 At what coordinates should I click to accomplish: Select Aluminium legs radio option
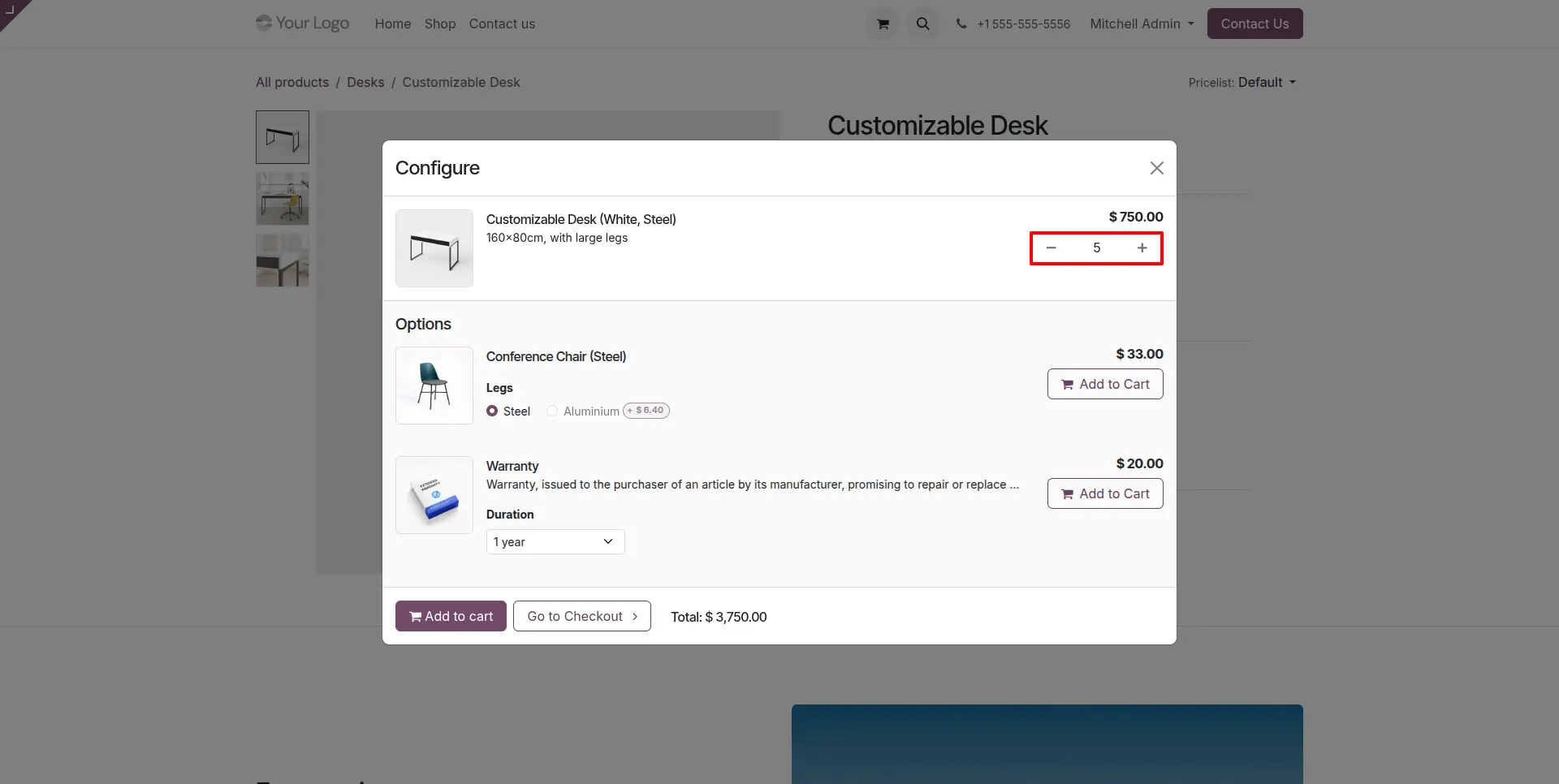(x=552, y=411)
